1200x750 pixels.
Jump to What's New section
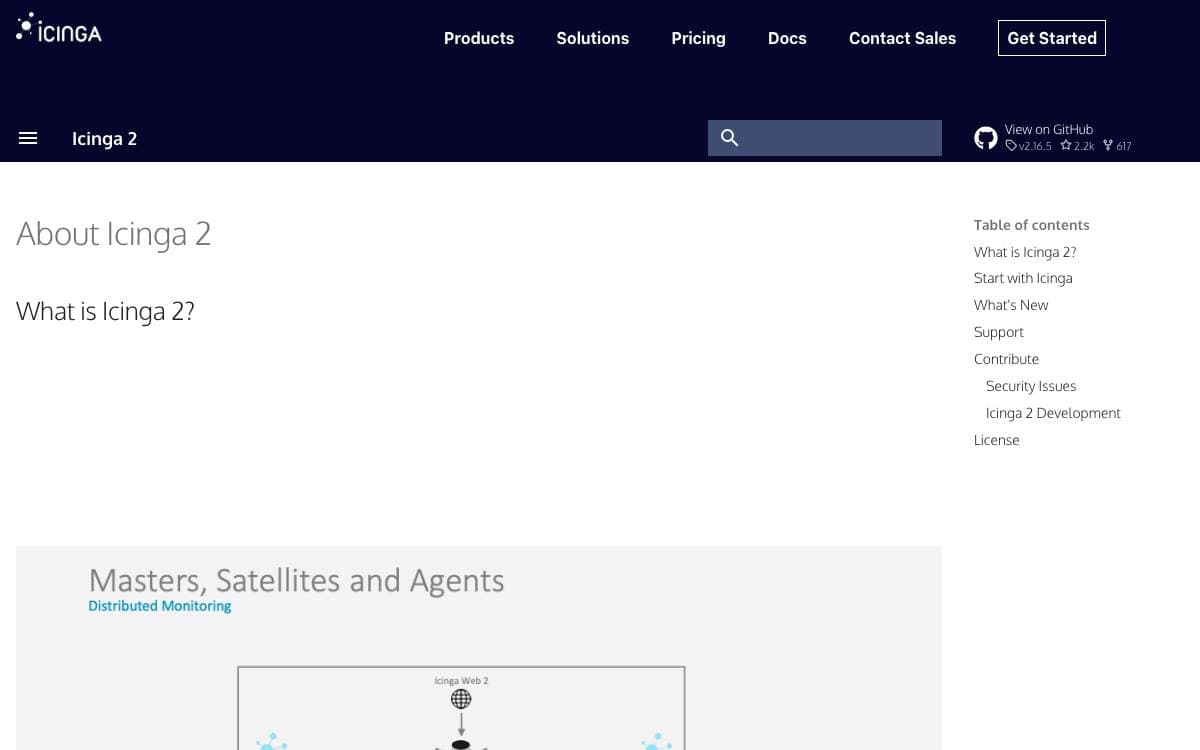[1011, 305]
